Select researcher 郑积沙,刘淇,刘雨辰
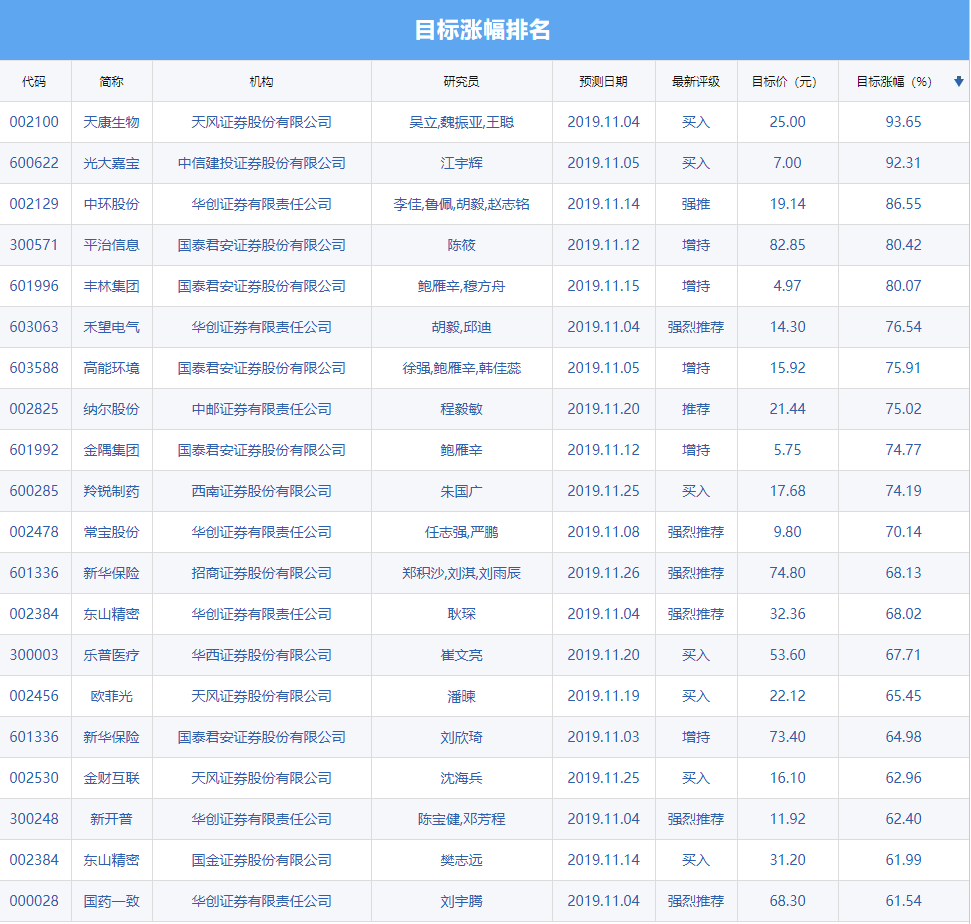Screen dimensions: 971x924 [461, 573]
